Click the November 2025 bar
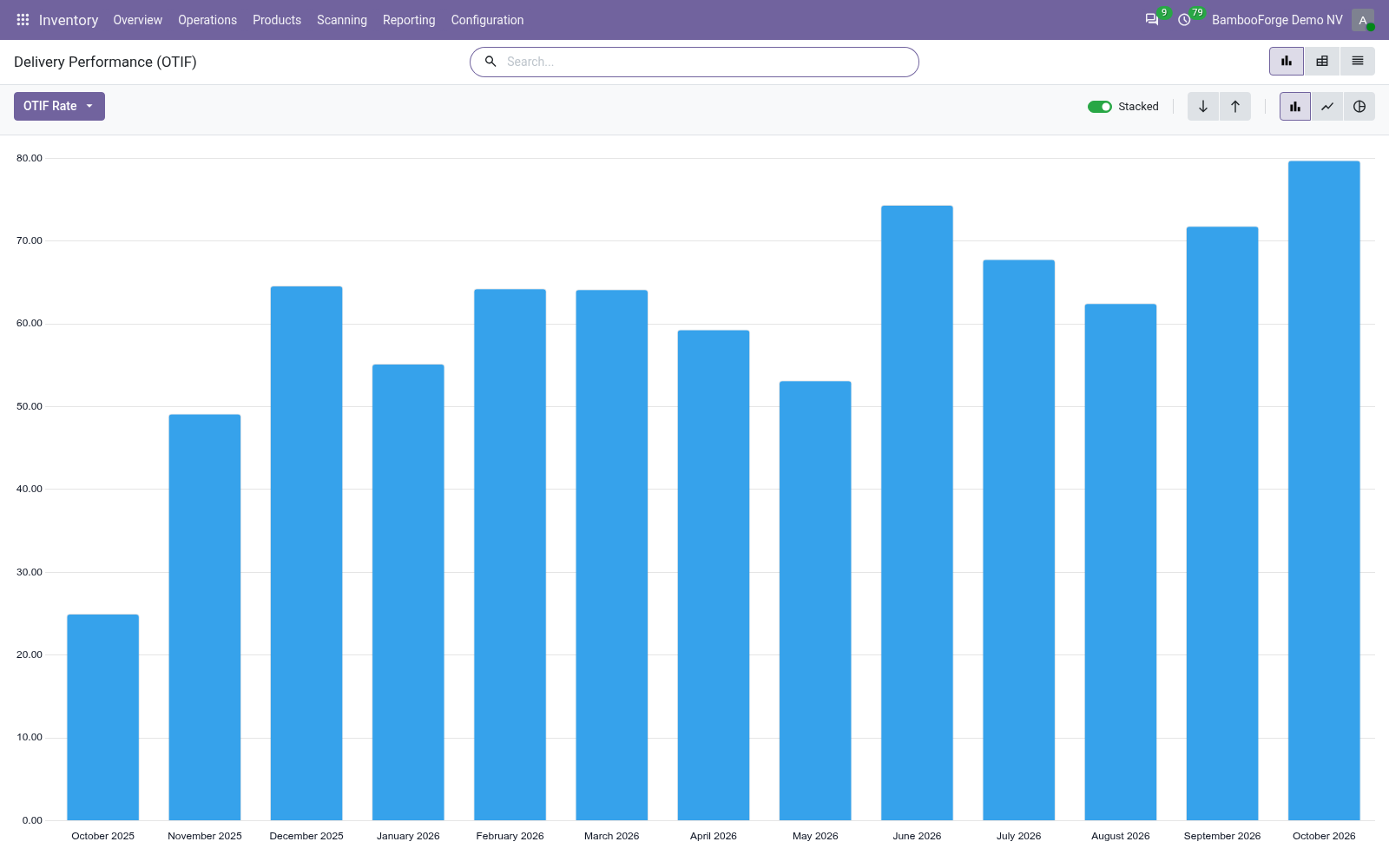 pos(205,617)
